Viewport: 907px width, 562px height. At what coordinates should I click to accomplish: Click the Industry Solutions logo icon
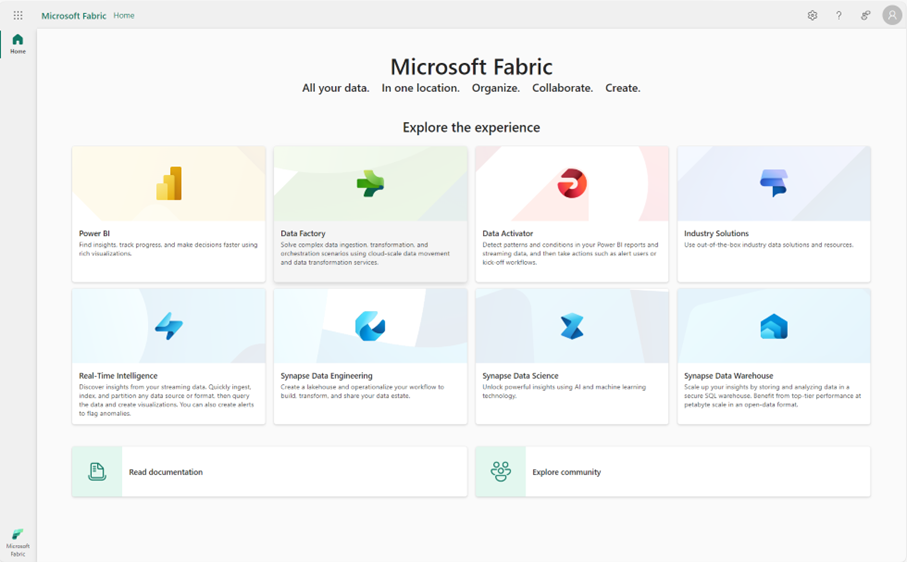(774, 183)
